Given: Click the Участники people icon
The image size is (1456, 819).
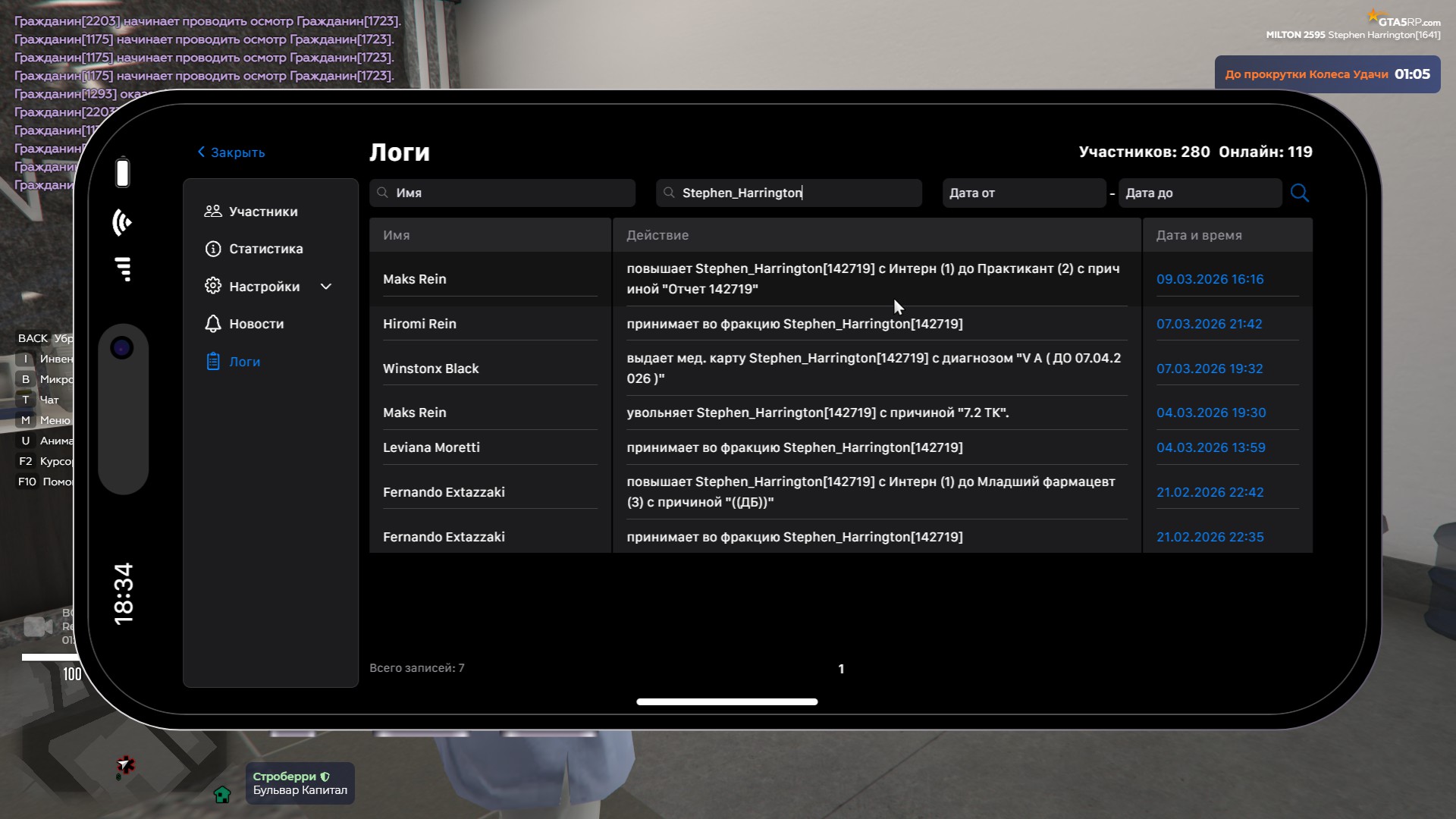Looking at the screenshot, I should (212, 212).
